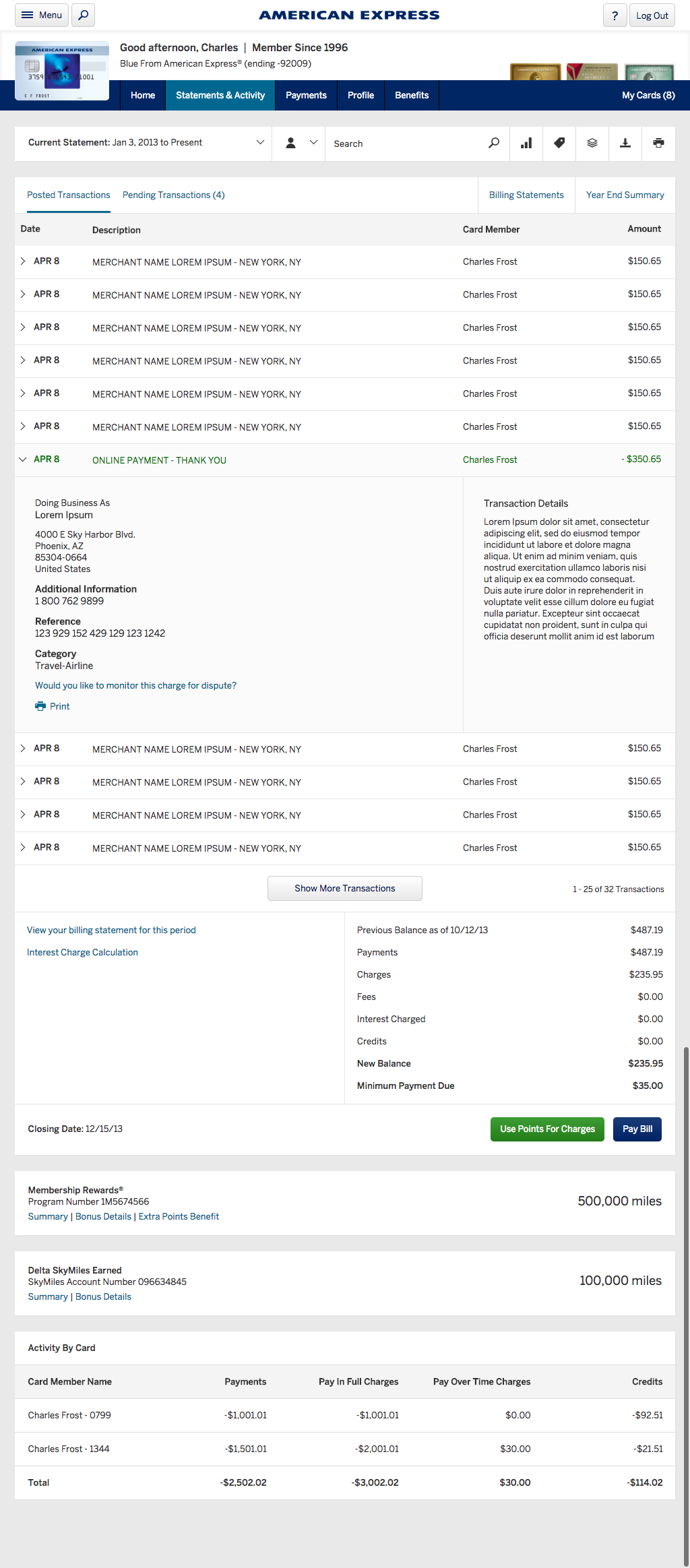Print the statement via the printer icon
Image resolution: width=690 pixels, height=1568 pixels.
point(658,143)
